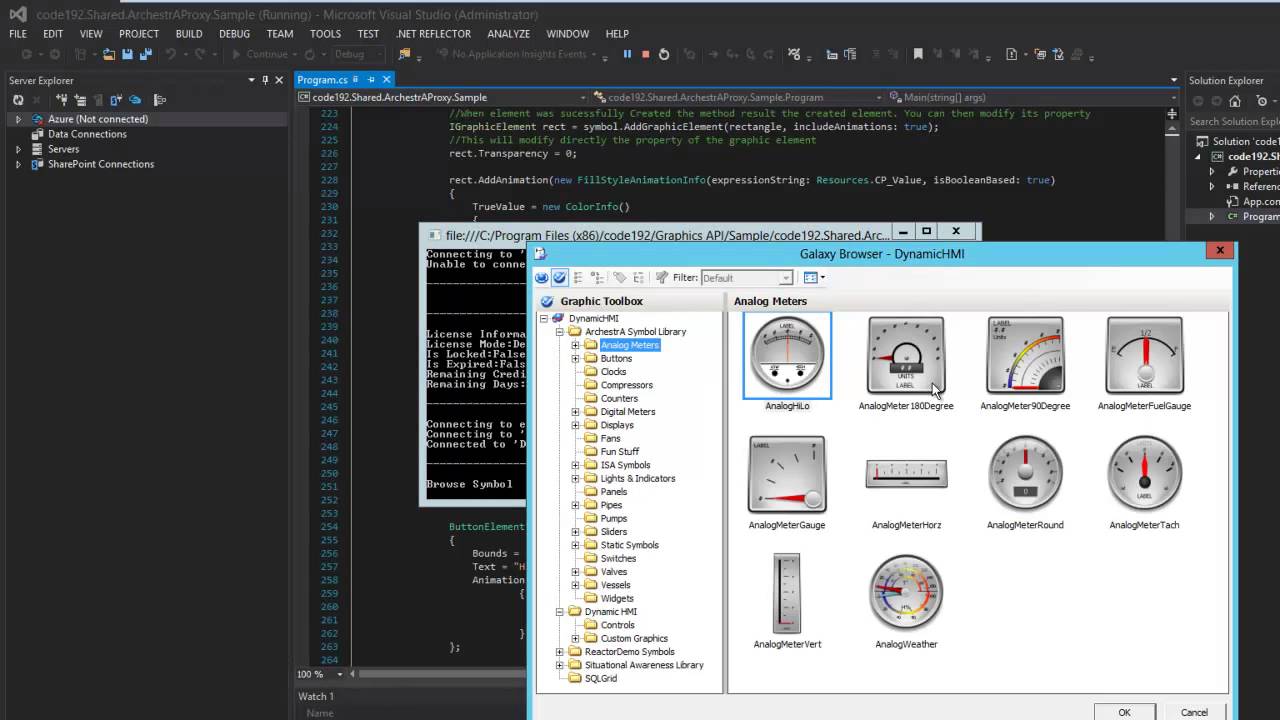The image size is (1280, 720).
Task: Open the DEBUG menu
Action: [x=234, y=34]
